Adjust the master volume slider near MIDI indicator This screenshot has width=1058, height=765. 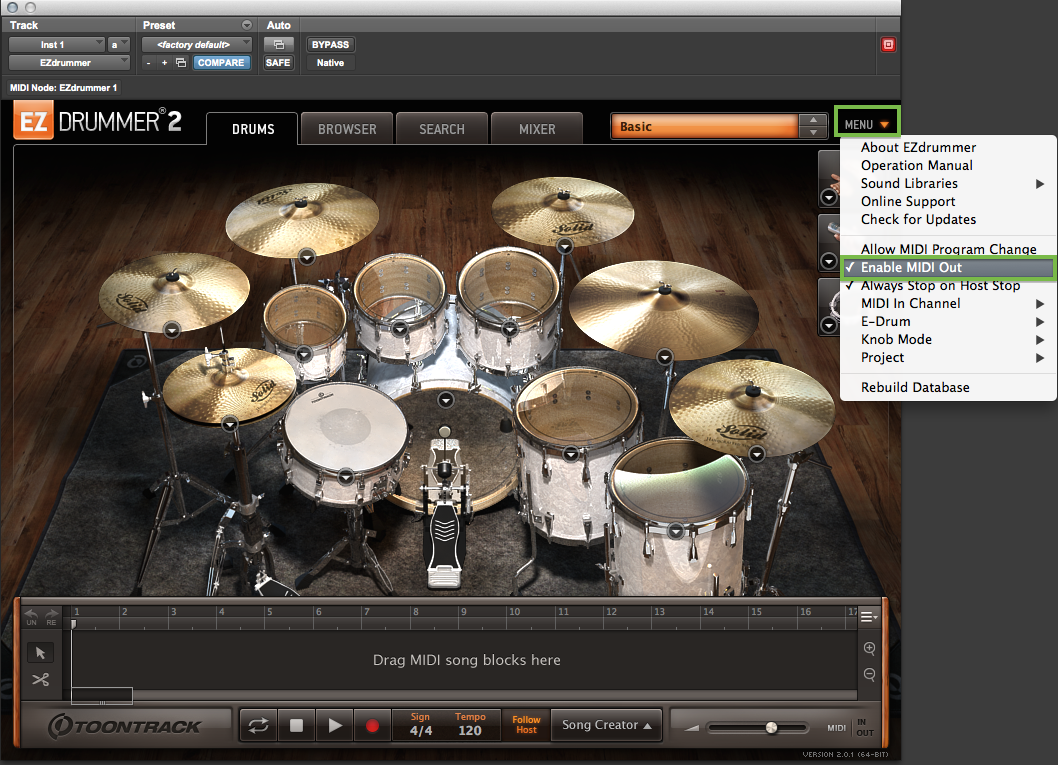[770, 728]
